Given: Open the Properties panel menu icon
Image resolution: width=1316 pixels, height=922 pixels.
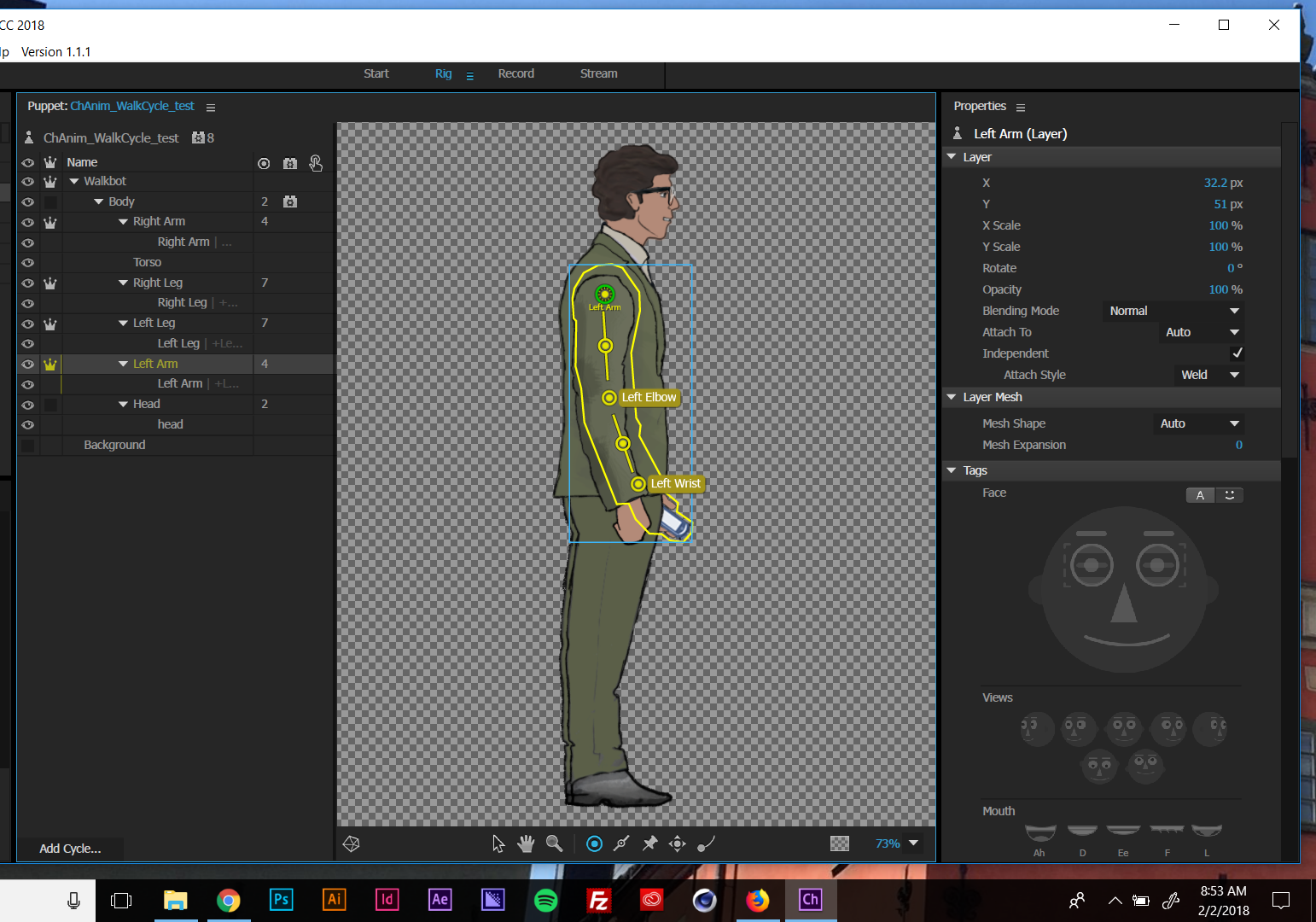Looking at the screenshot, I should pyautogui.click(x=1021, y=108).
